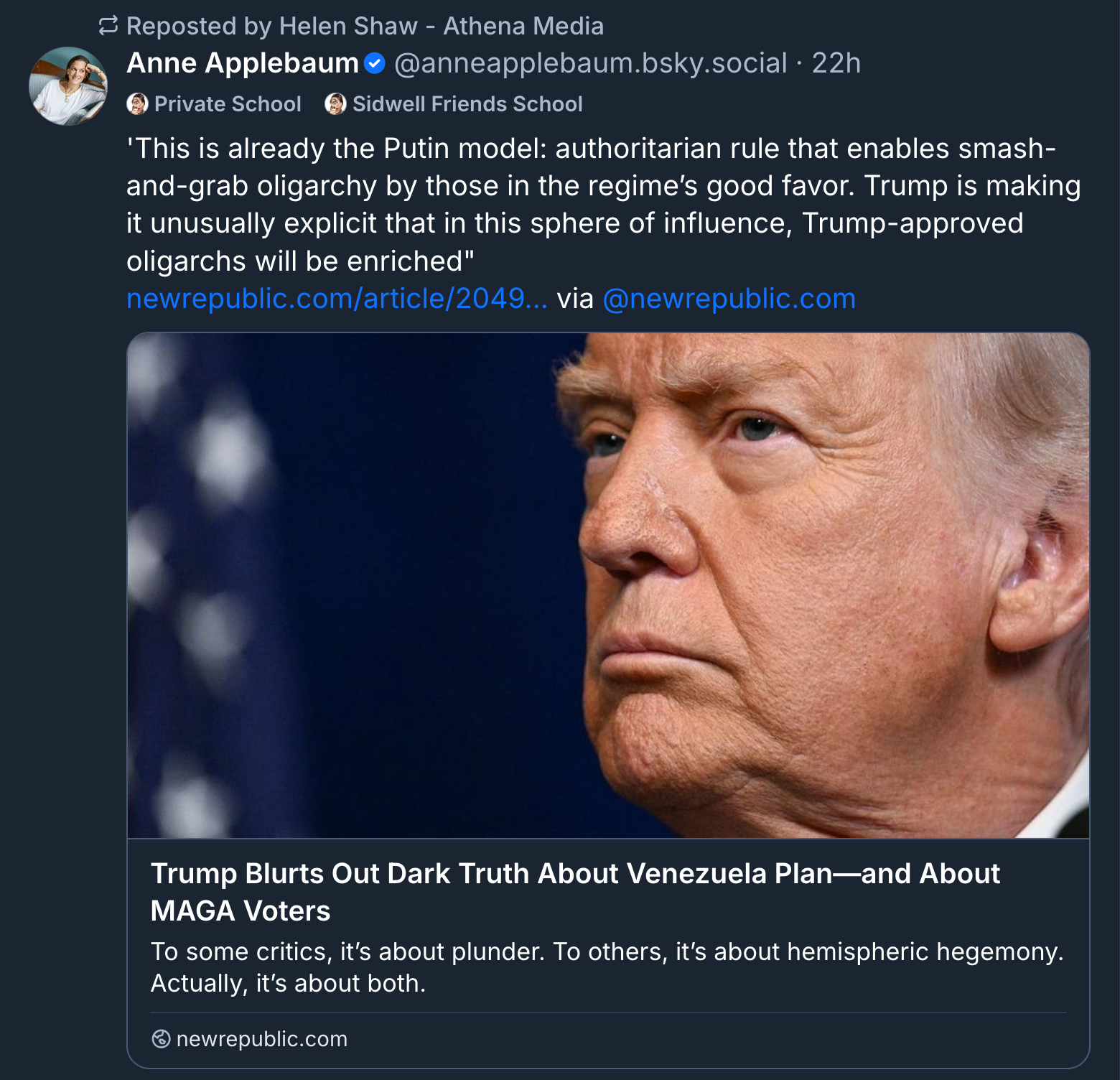Click Anne Applebaum's round profile avatar

click(x=68, y=86)
